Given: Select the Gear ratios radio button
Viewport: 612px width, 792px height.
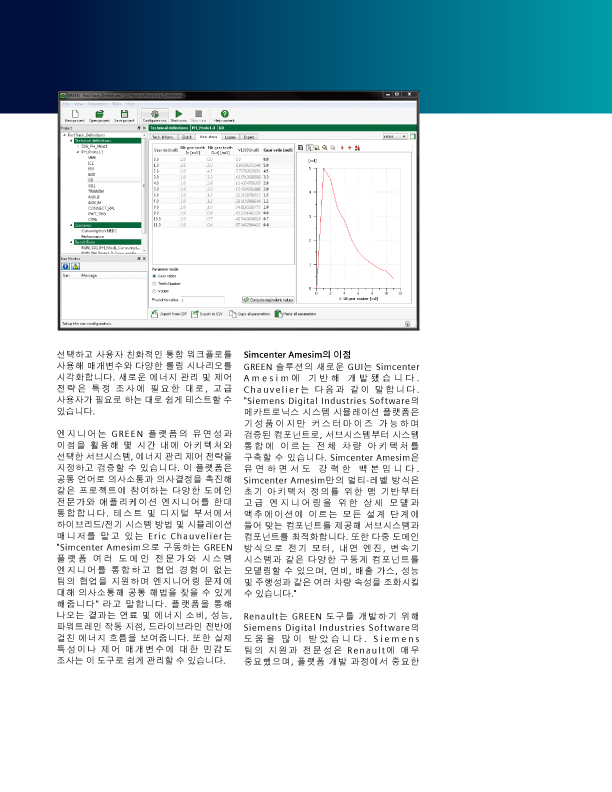Looking at the screenshot, I should 155,276.
